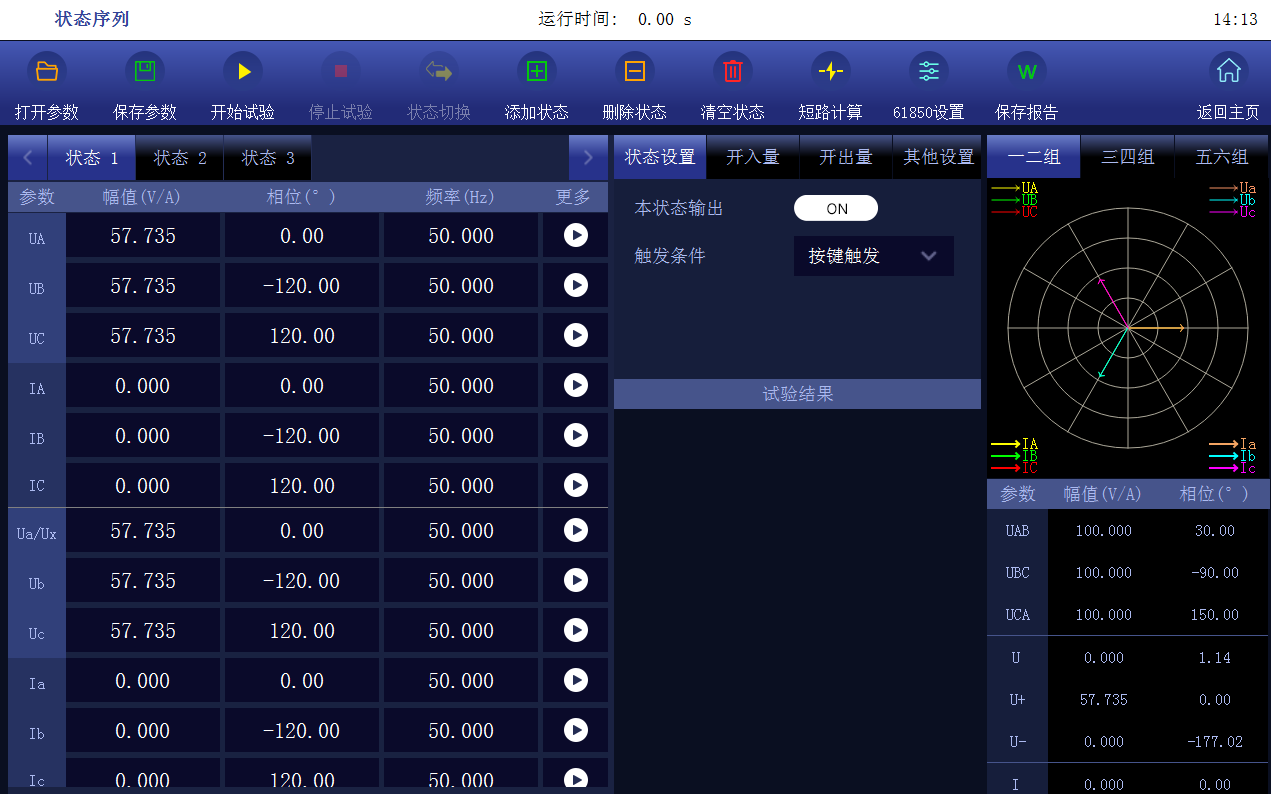Toggle the state output ON switch
The image size is (1271, 794).
tap(836, 208)
